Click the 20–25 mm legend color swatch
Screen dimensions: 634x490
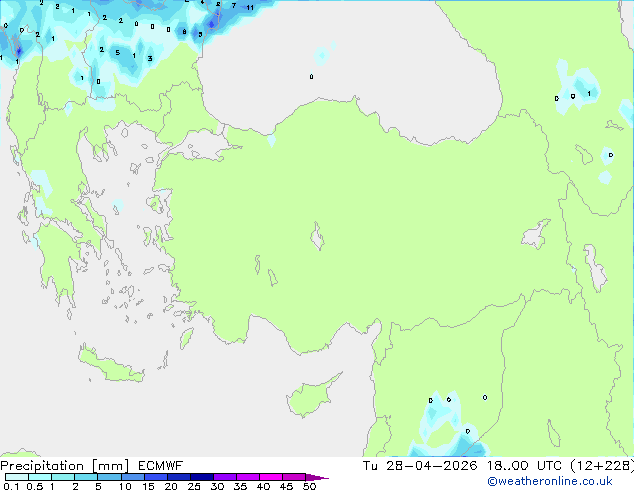point(179,477)
